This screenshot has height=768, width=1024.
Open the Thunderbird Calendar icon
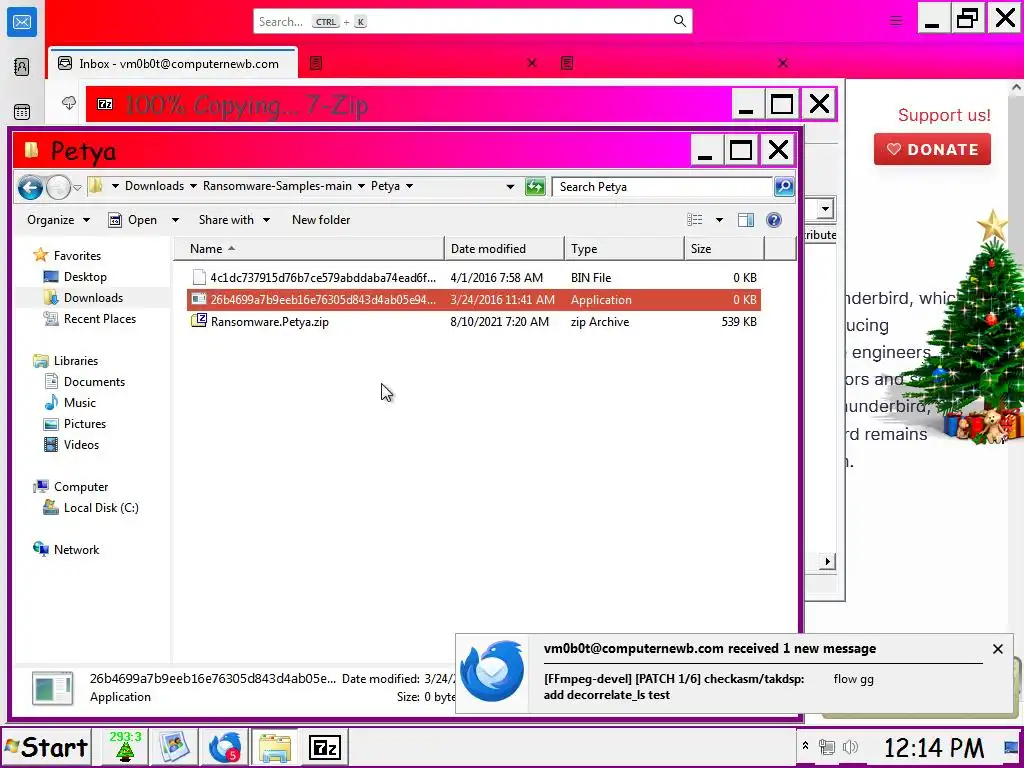click(22, 112)
